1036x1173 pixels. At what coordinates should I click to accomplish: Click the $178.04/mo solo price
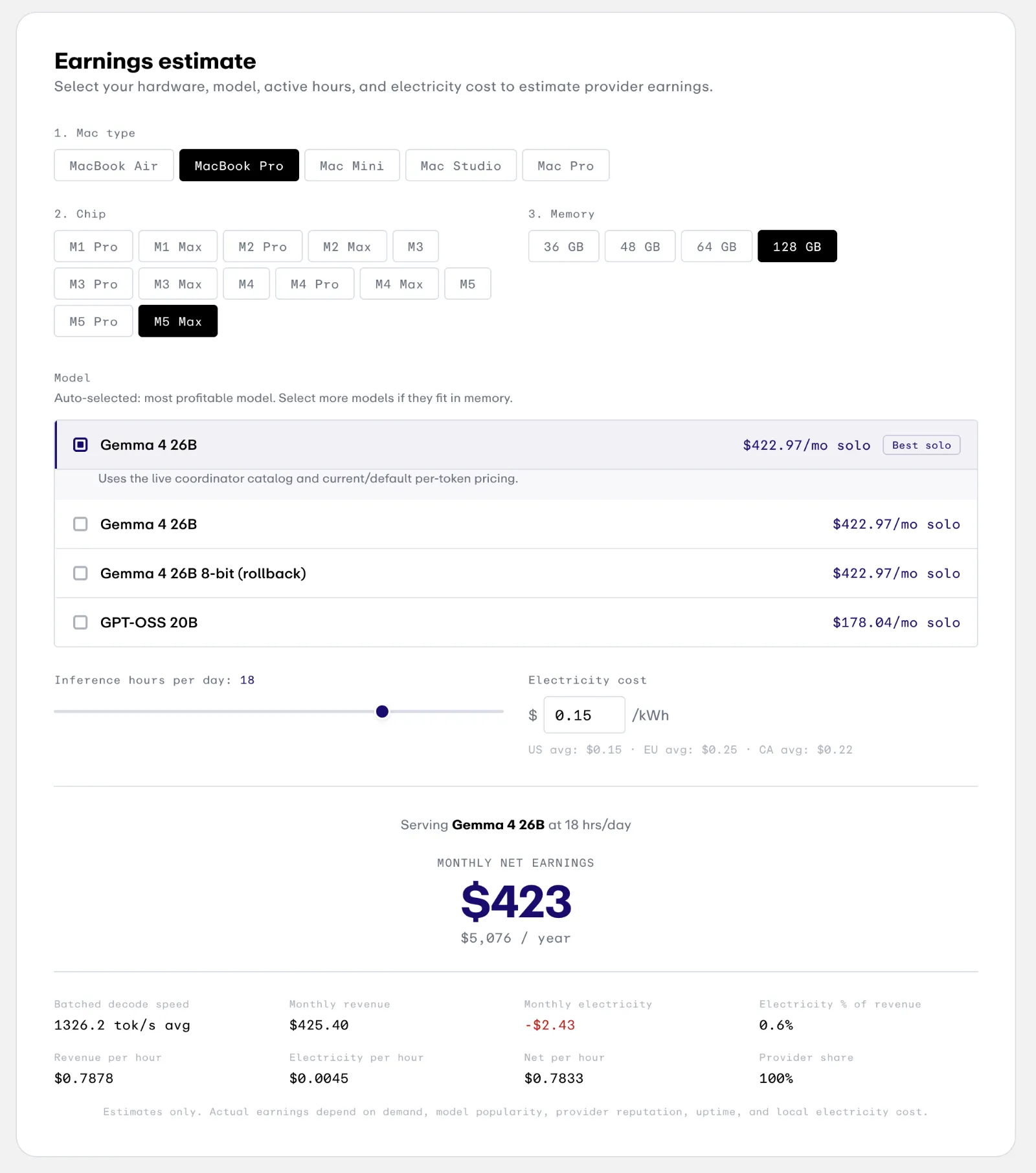[x=896, y=623]
